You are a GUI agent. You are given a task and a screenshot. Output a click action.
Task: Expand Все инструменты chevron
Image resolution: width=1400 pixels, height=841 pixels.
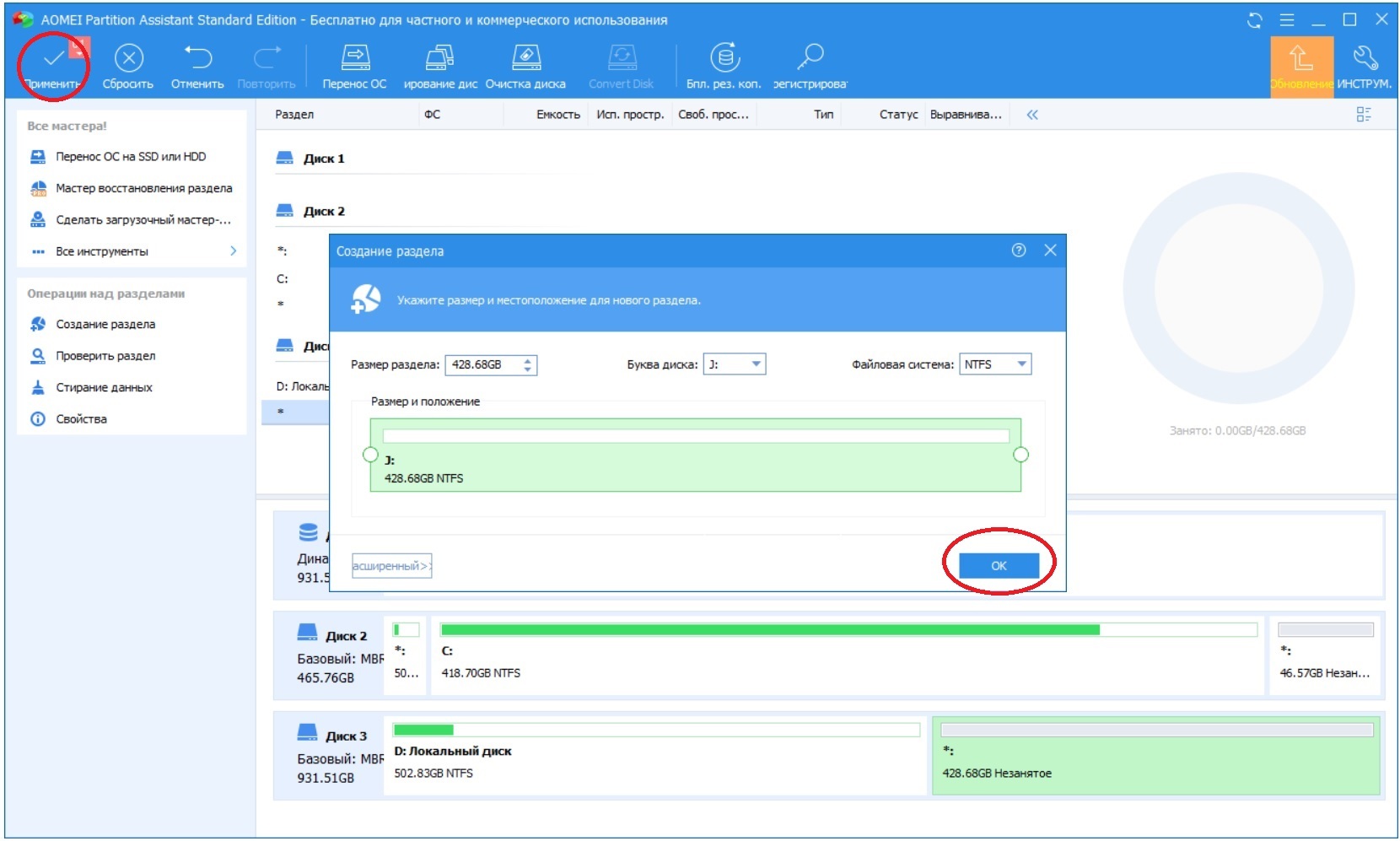(234, 251)
